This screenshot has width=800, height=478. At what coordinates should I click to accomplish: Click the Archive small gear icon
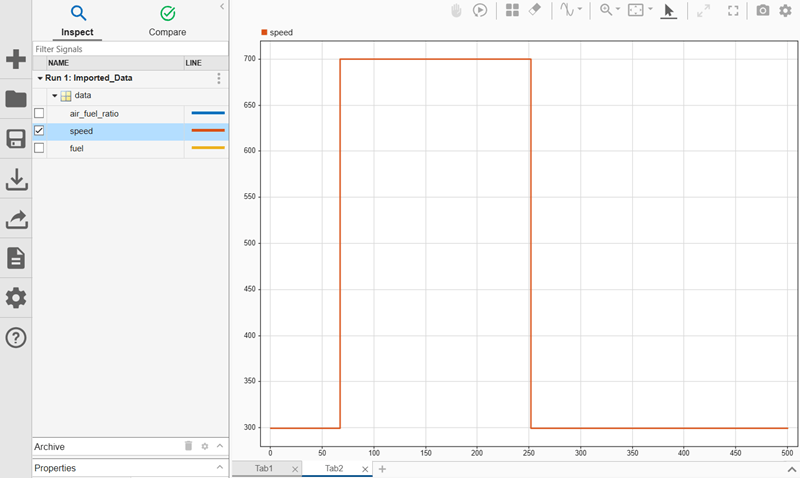205,446
